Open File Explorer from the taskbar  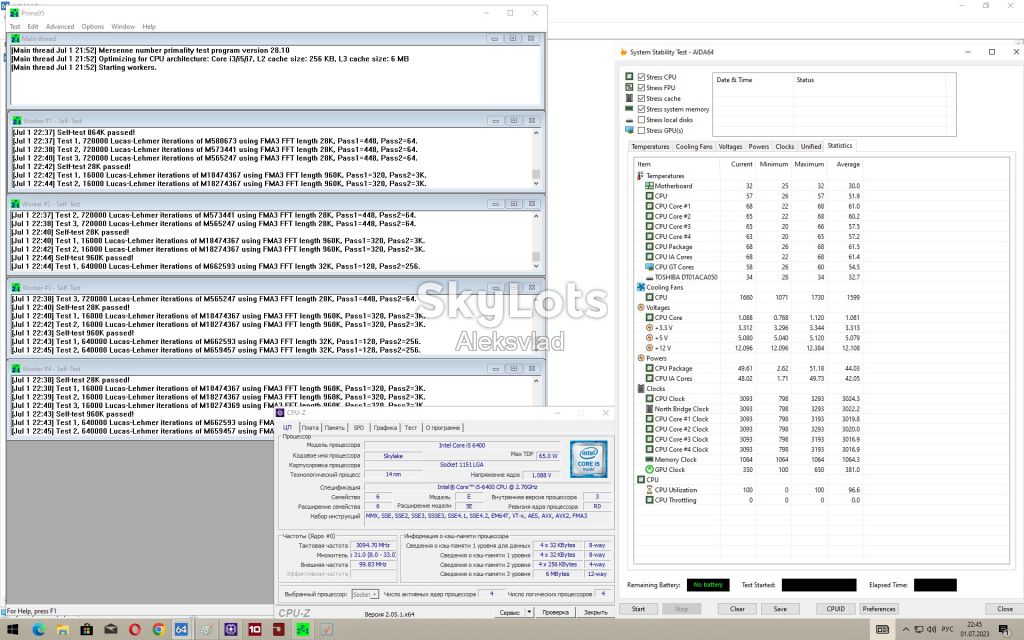coord(63,630)
